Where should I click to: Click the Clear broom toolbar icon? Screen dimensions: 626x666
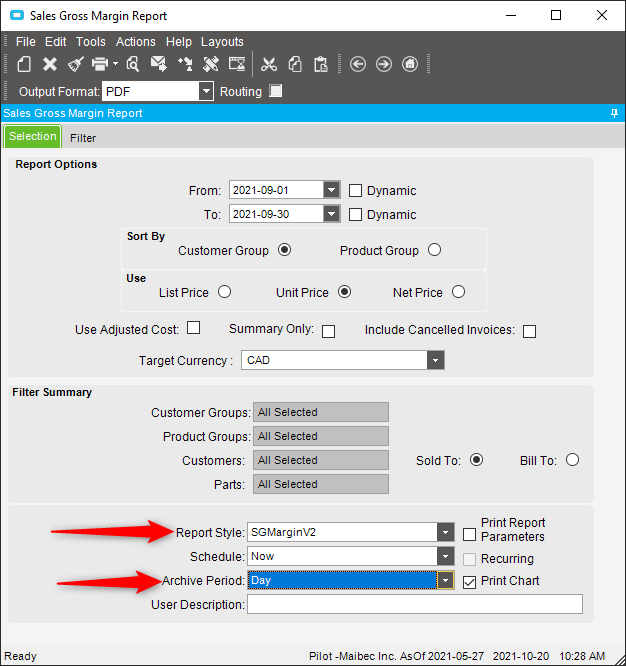(76, 64)
